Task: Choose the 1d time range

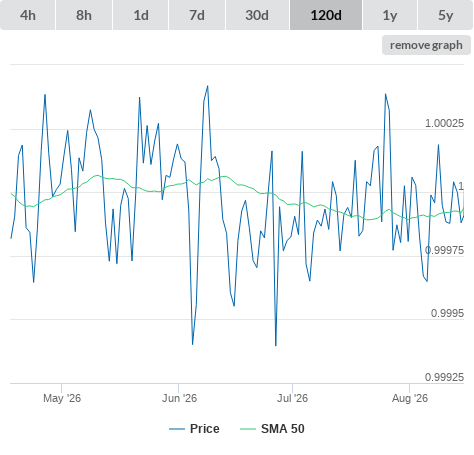Action: coord(141,15)
